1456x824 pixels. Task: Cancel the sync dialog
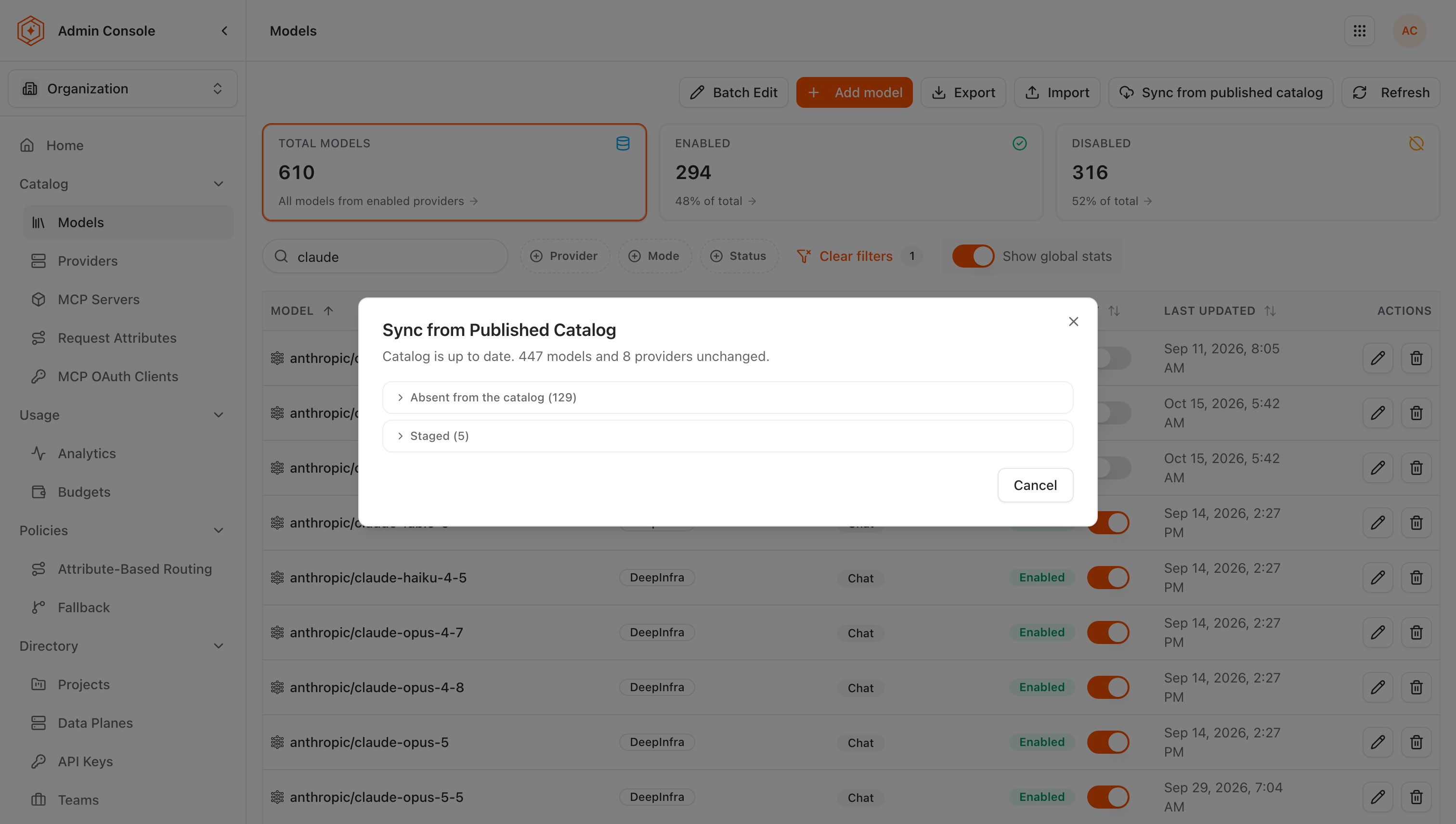tap(1035, 485)
